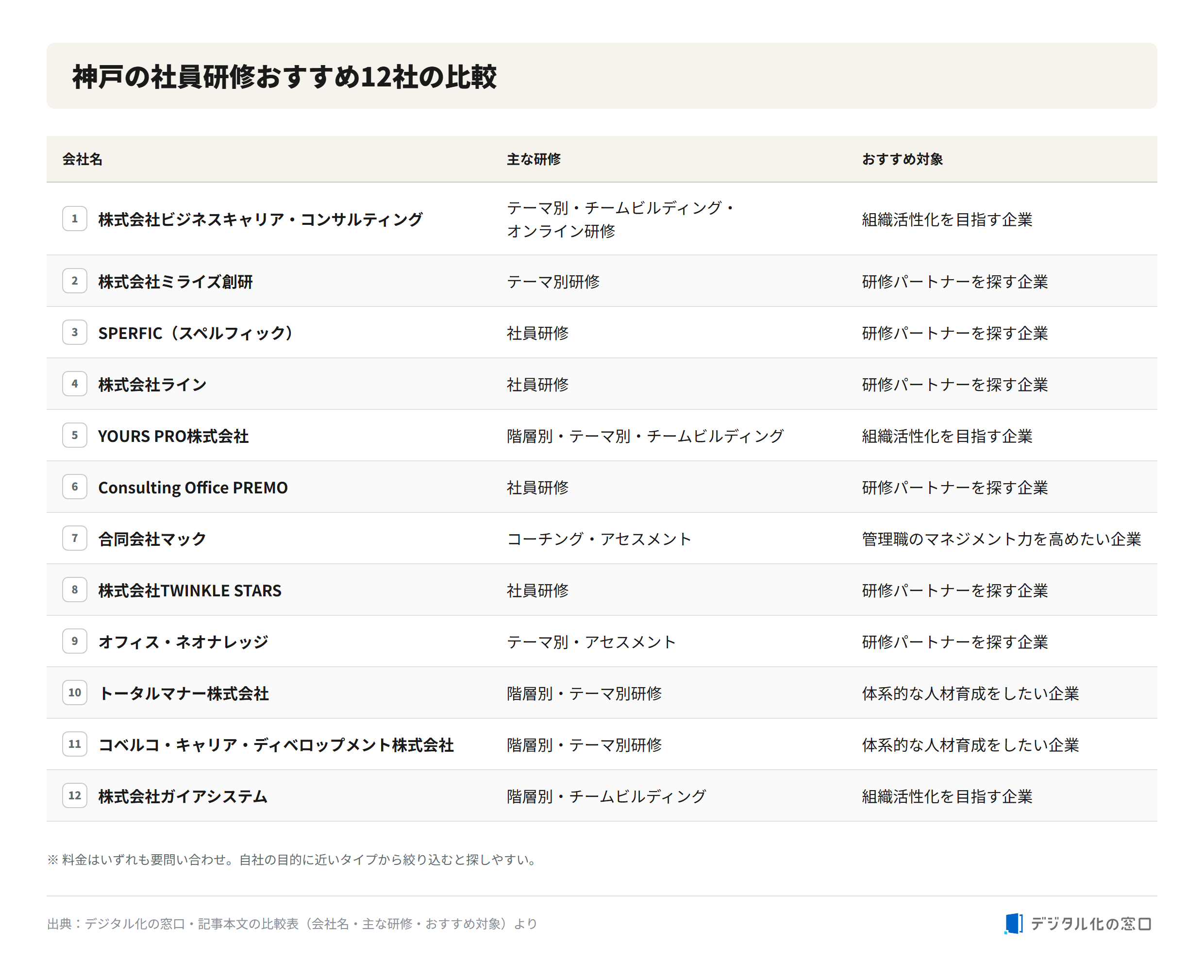Click the number 6 rank badge
This screenshot has width=1204, height=980.
pos(74,487)
